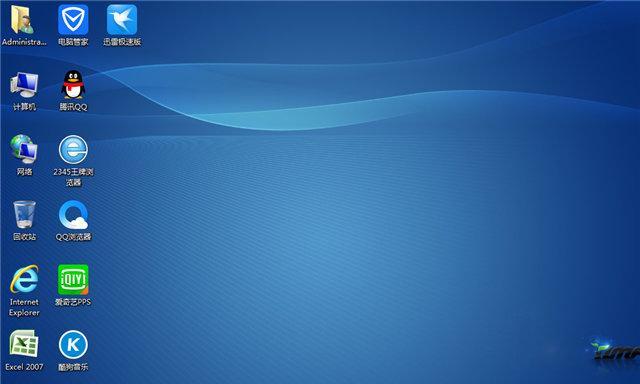Click the "迅雷极速版" text caption
Viewport: 640px width, 384px height.
(x=122, y=42)
